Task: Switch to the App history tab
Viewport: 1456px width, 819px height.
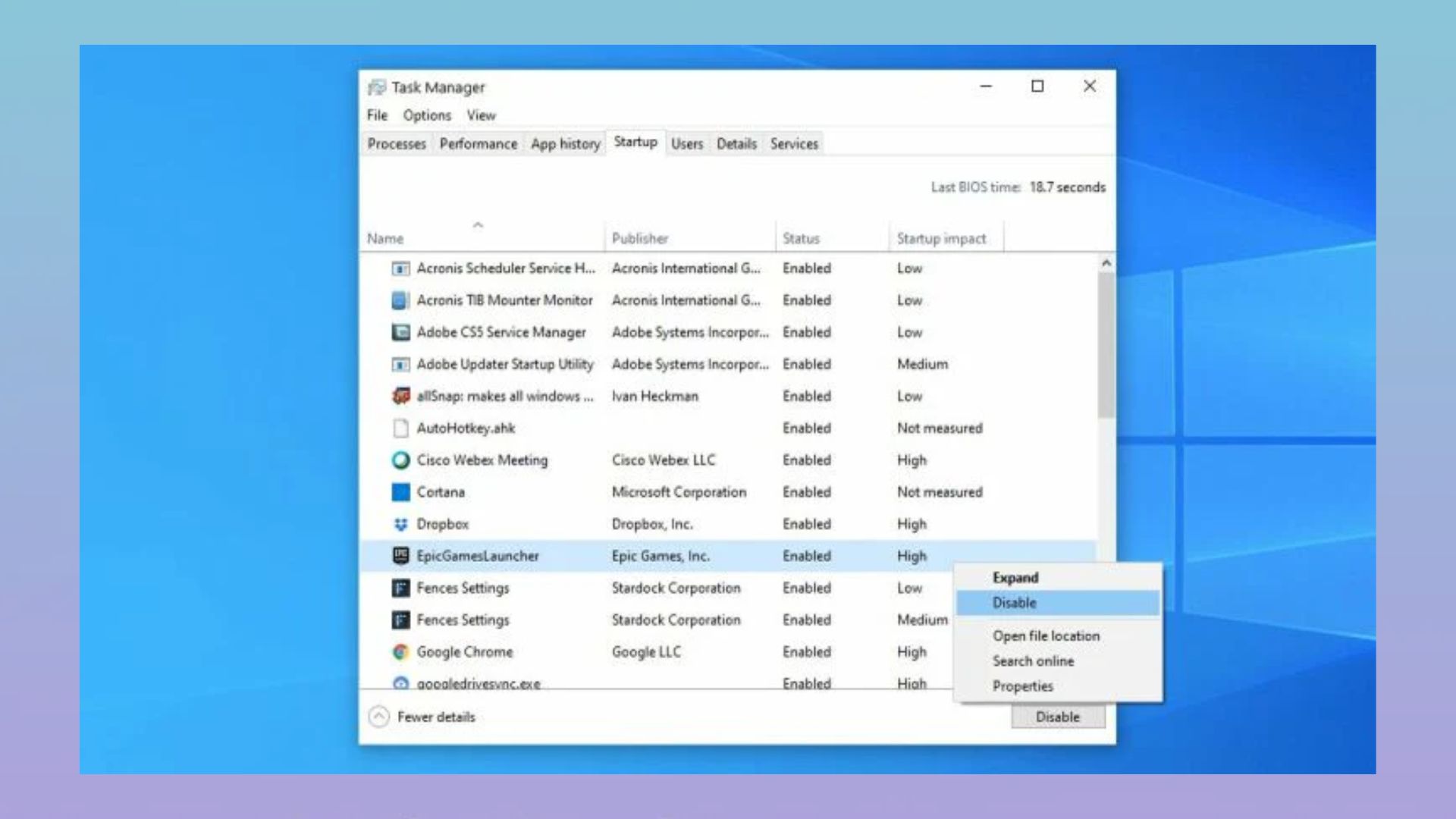Action: pos(566,144)
